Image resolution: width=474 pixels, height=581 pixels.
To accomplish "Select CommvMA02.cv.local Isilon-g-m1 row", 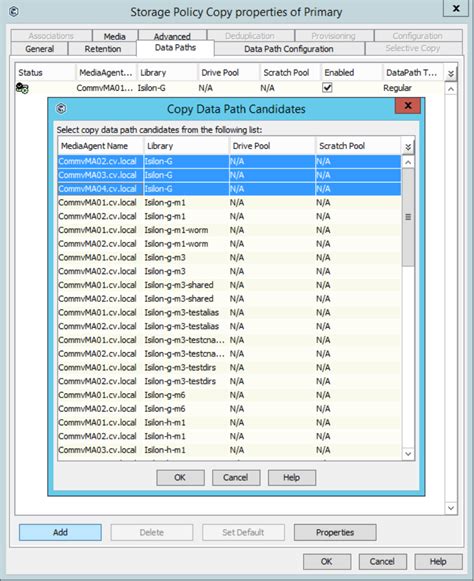I will pos(229,216).
